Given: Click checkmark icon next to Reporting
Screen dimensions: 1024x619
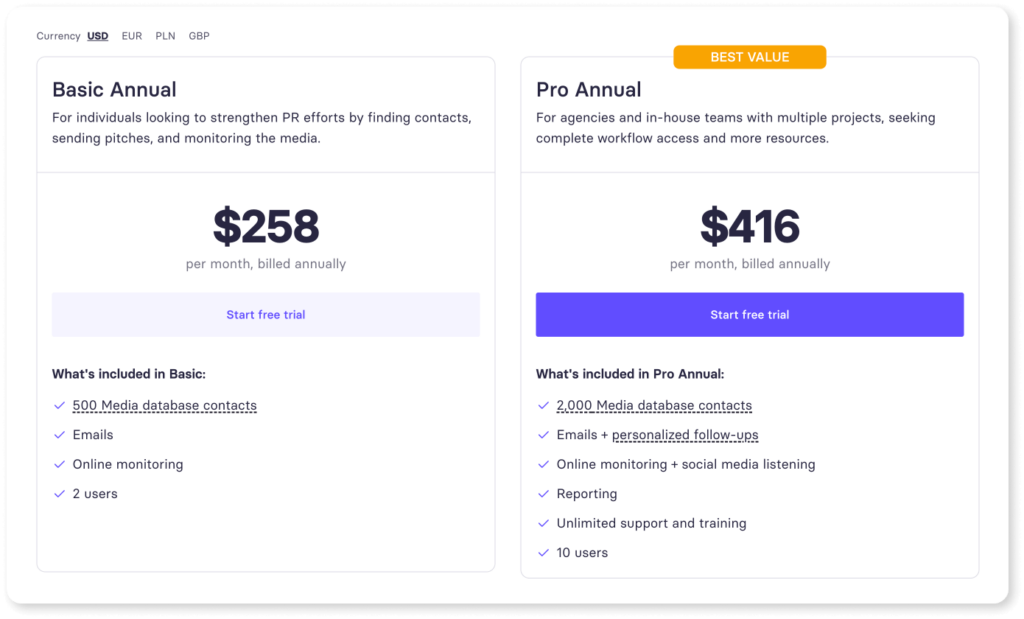Looking at the screenshot, I should click(543, 494).
